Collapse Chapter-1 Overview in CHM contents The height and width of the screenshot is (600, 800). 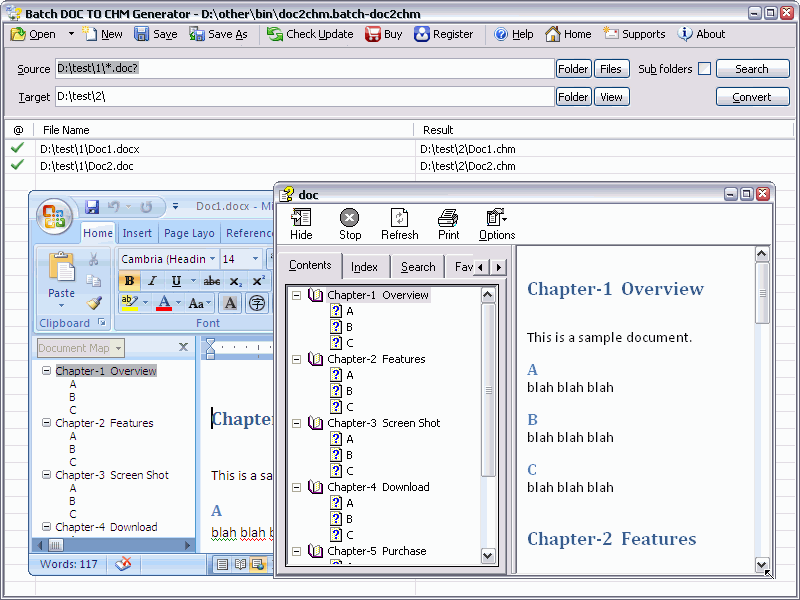tap(296, 295)
